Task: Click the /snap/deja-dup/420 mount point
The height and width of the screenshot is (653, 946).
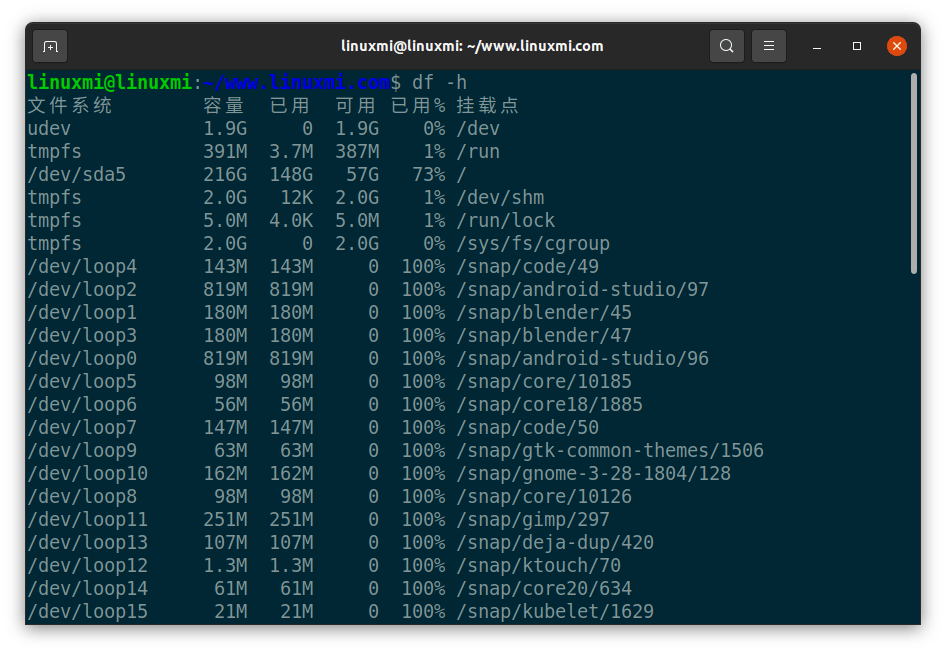Action: [555, 543]
